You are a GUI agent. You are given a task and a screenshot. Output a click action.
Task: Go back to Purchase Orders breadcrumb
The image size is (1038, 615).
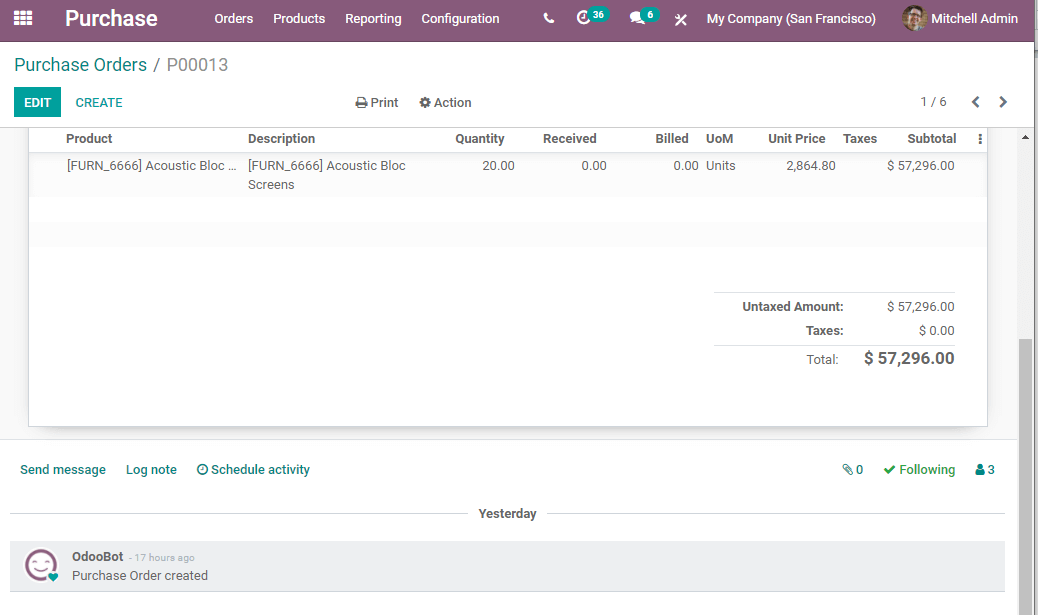tap(81, 65)
